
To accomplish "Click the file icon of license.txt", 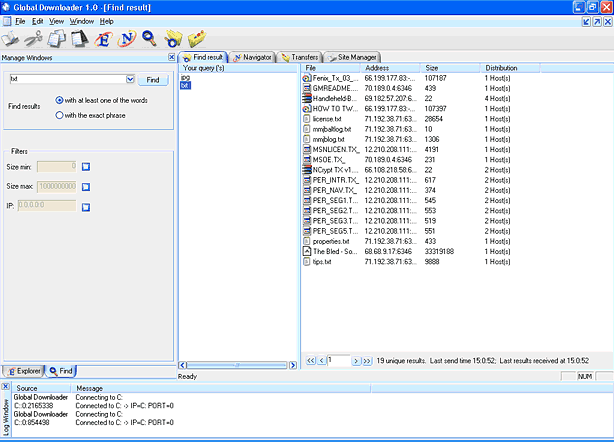I will (307, 119).
